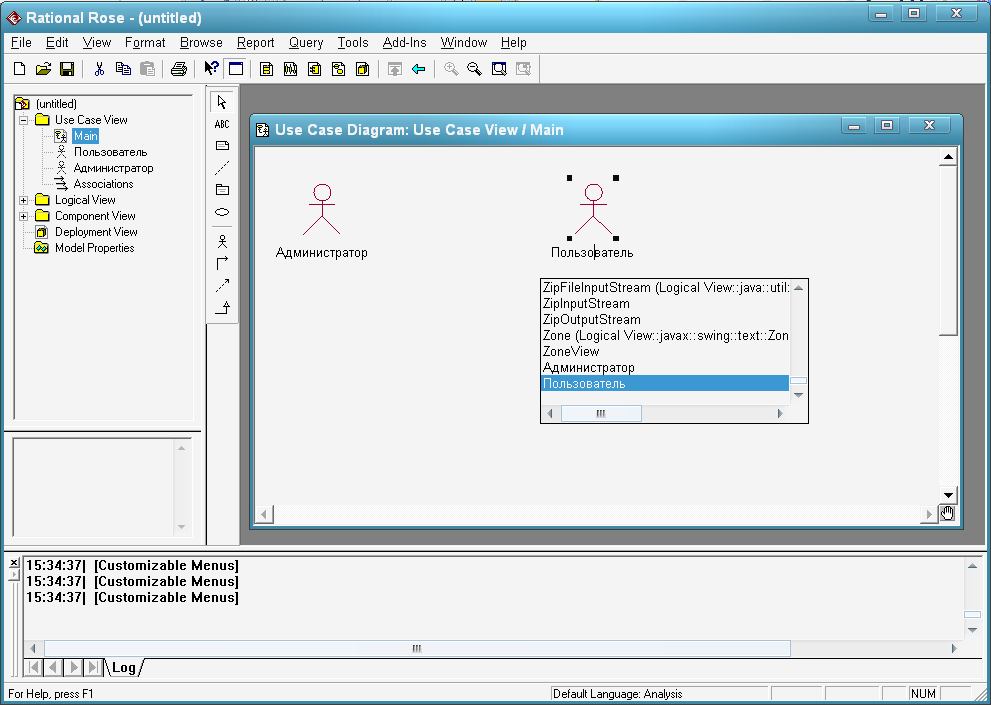Select the Actor stick figure tool

click(x=222, y=241)
